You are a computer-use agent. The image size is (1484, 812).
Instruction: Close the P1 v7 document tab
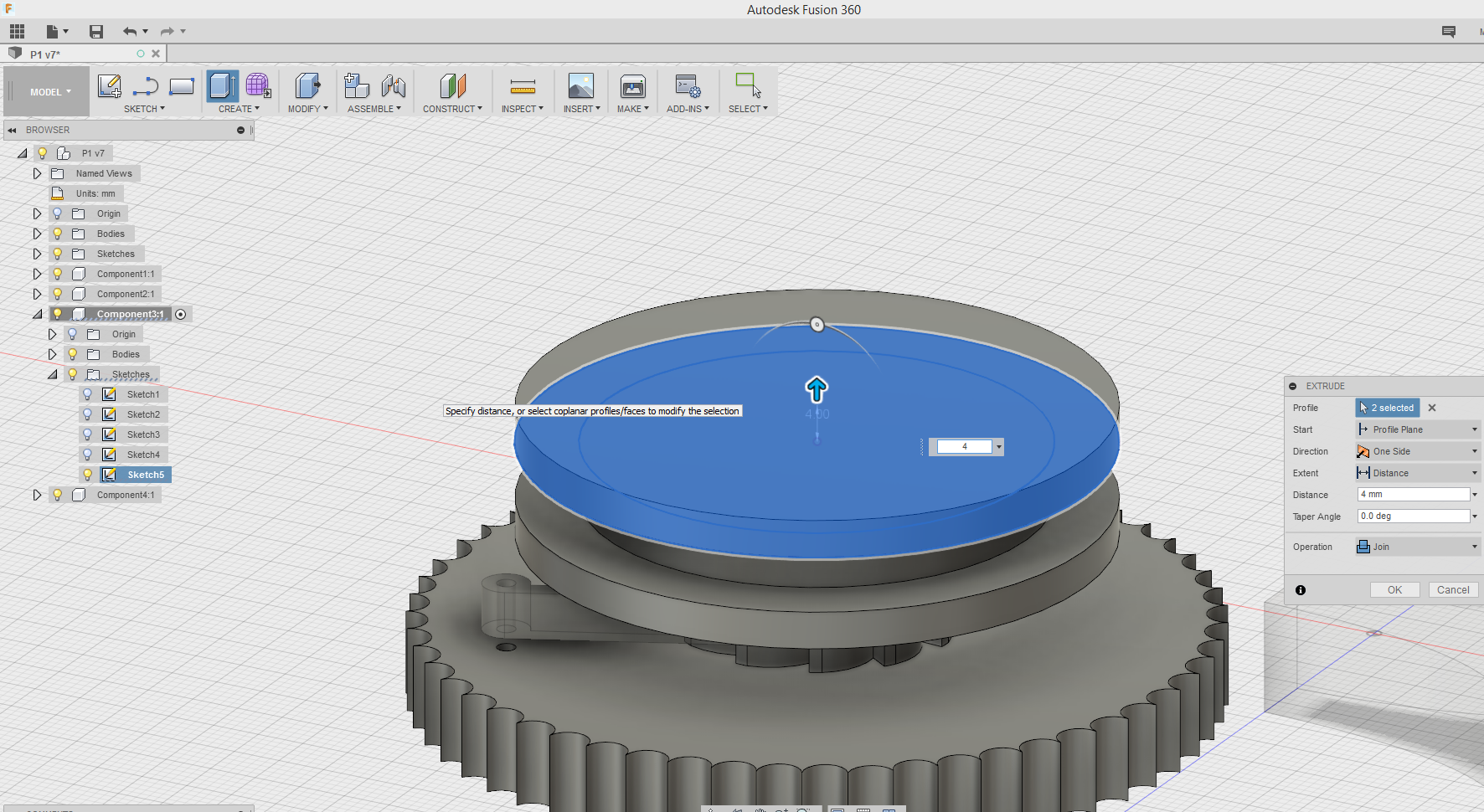(x=156, y=54)
